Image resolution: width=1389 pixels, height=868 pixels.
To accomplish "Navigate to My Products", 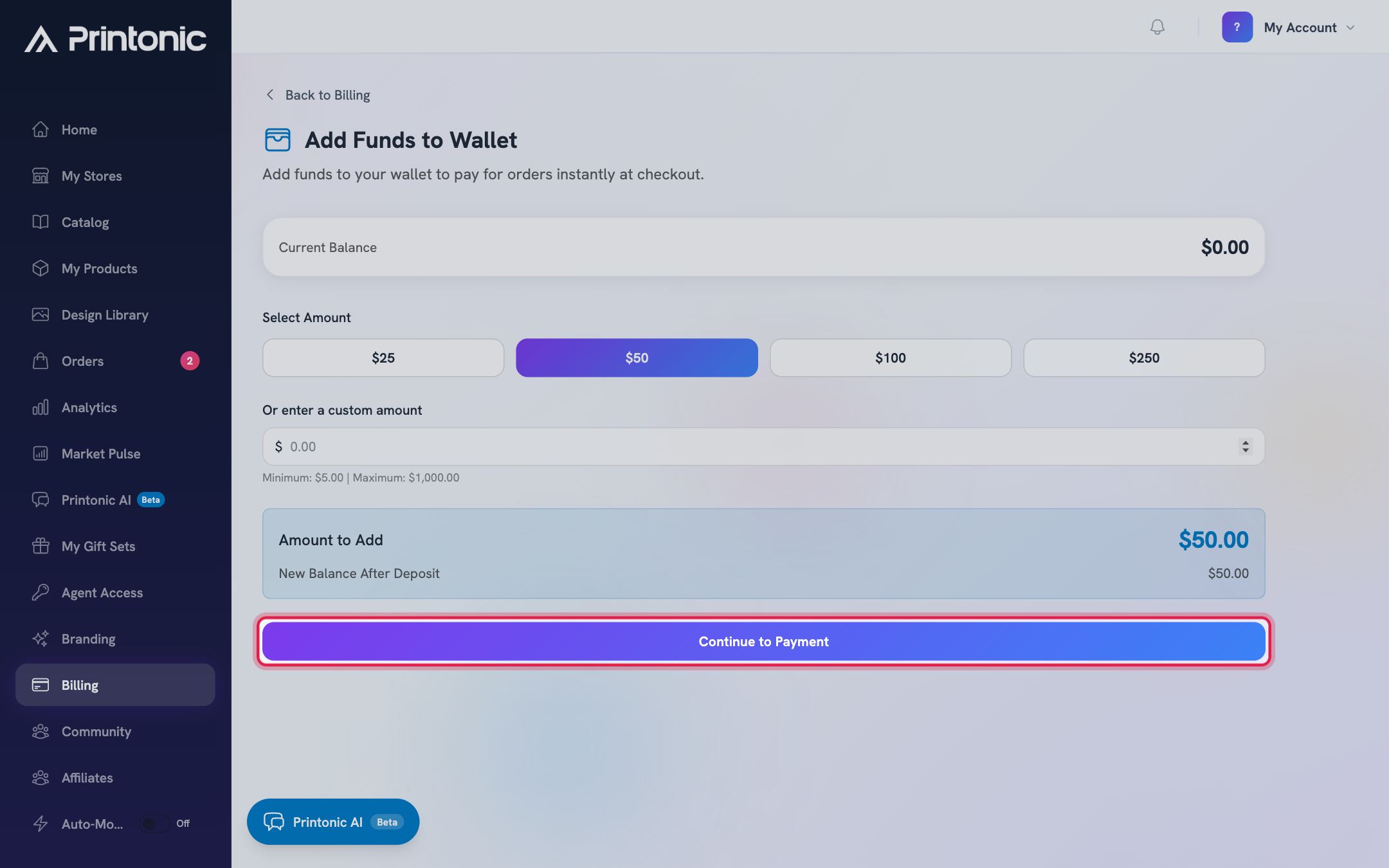I will [115, 268].
